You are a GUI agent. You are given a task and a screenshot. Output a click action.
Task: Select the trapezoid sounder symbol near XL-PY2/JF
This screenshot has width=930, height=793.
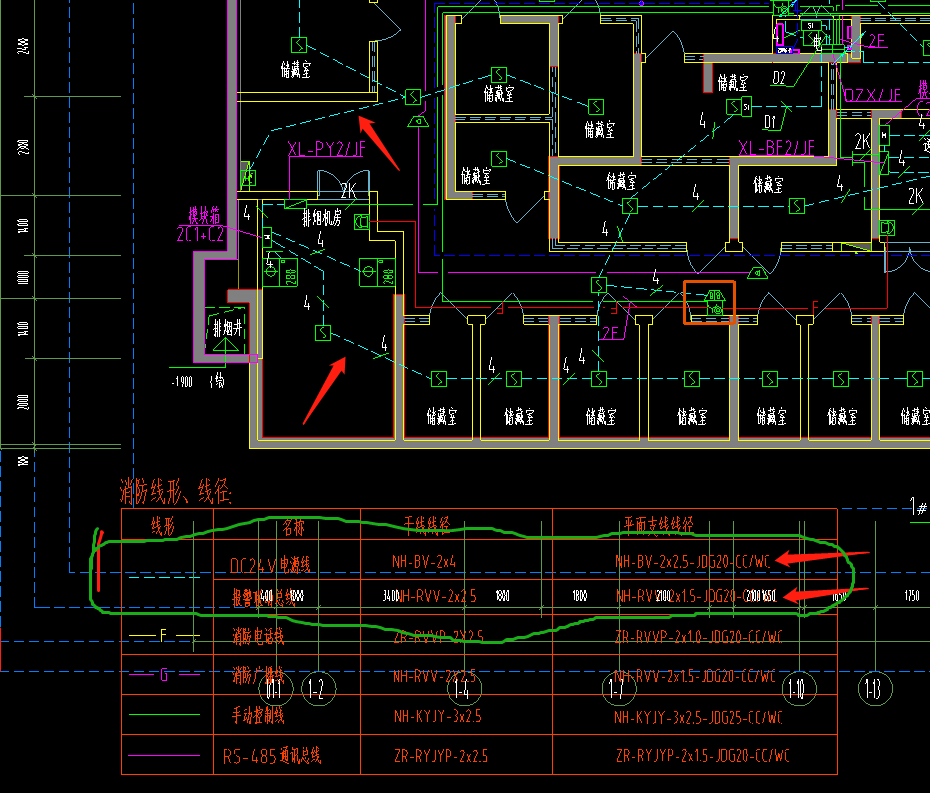click(418, 122)
